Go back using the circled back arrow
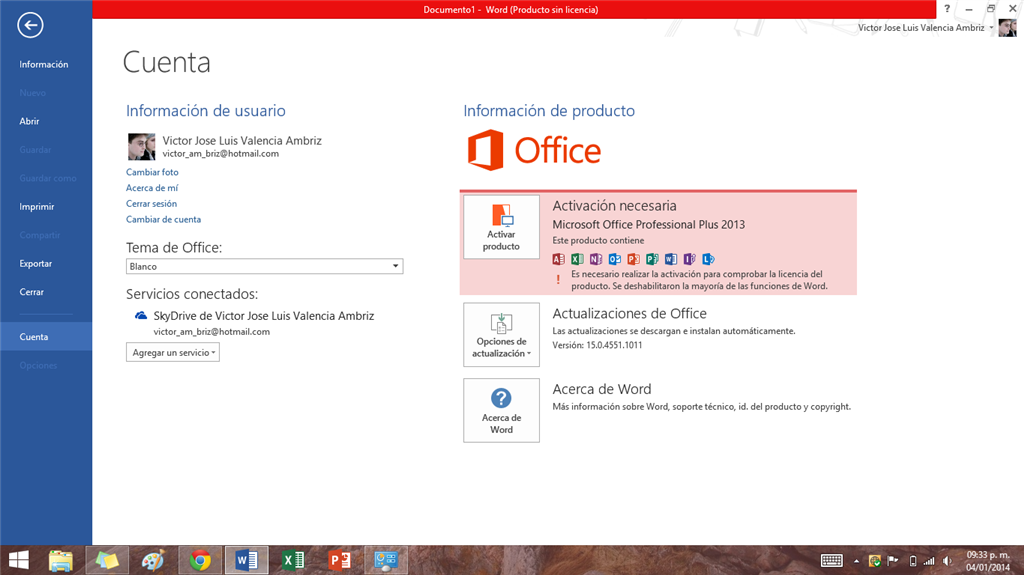The image size is (1024, 575). click(x=30, y=25)
